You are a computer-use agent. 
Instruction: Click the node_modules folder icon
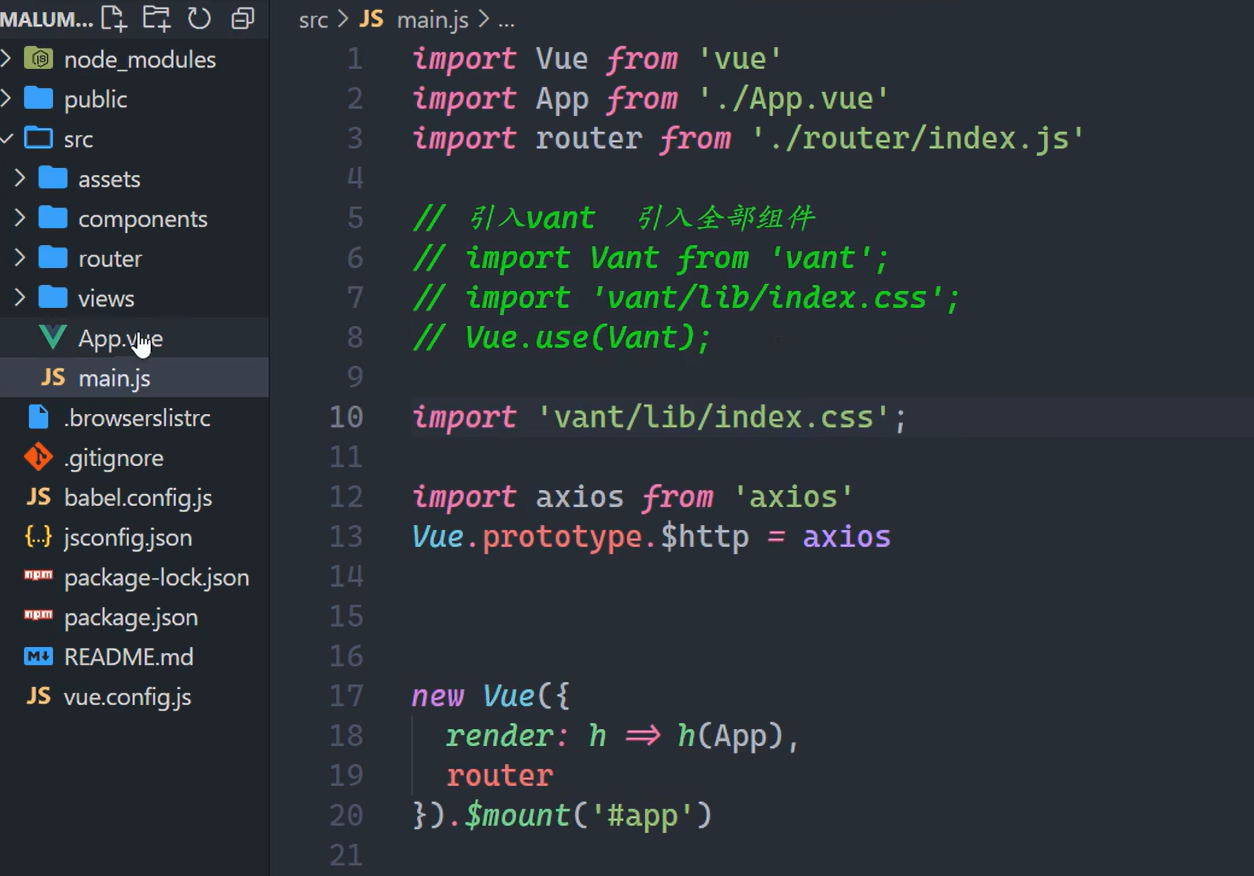pyautogui.click(x=38, y=58)
